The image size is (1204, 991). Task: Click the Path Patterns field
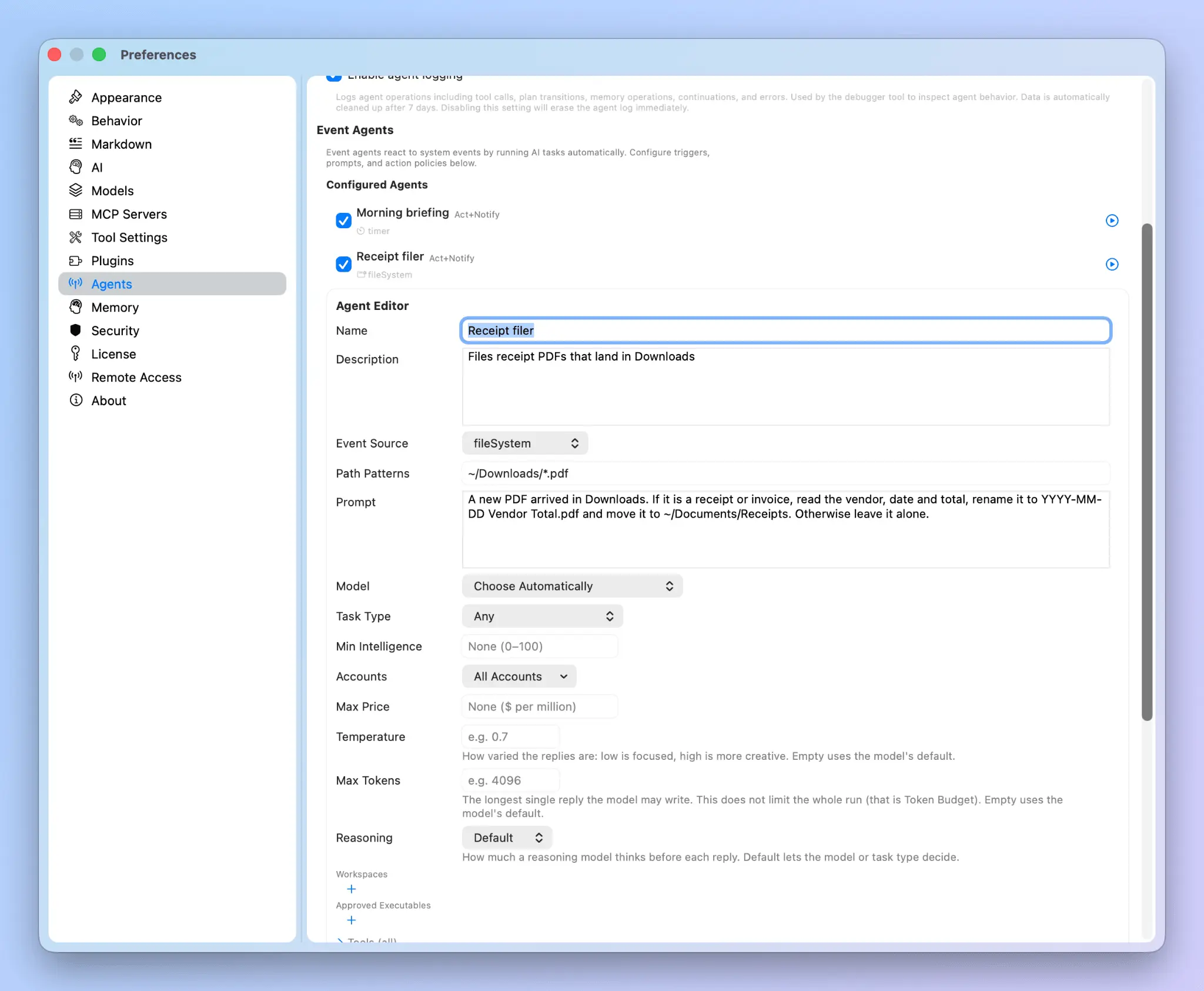click(x=785, y=473)
